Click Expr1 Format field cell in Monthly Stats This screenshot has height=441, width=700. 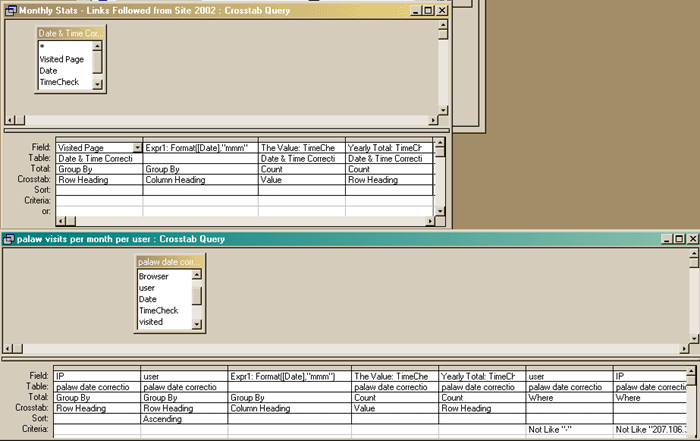(x=200, y=148)
